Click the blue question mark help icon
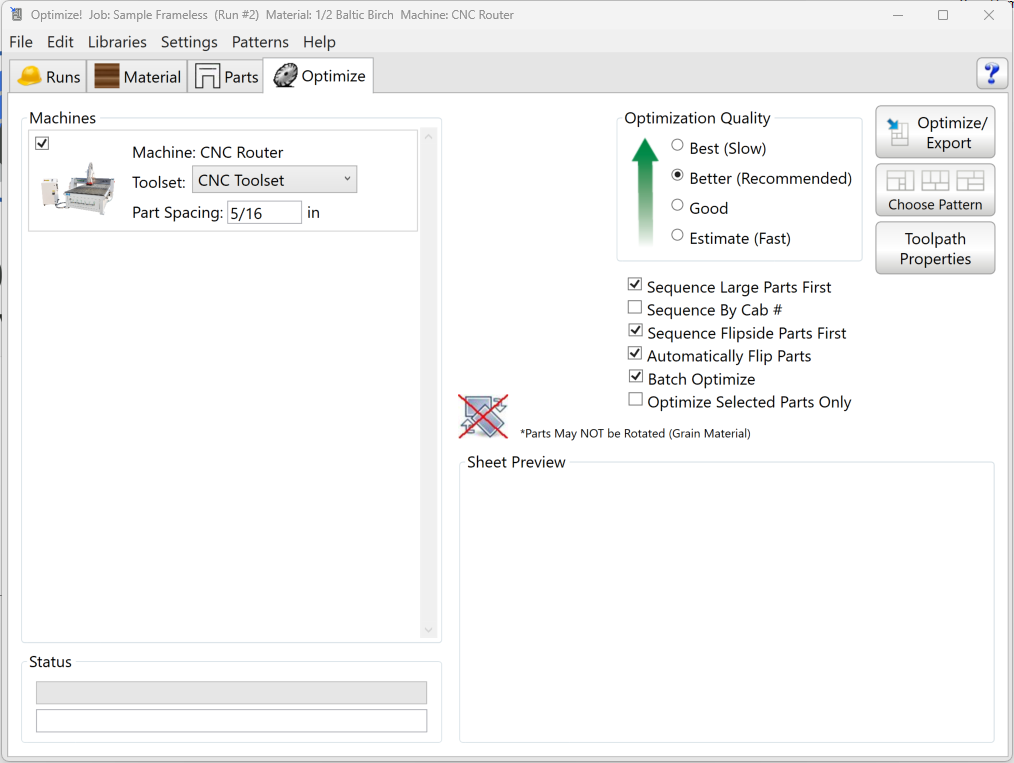 point(991,74)
